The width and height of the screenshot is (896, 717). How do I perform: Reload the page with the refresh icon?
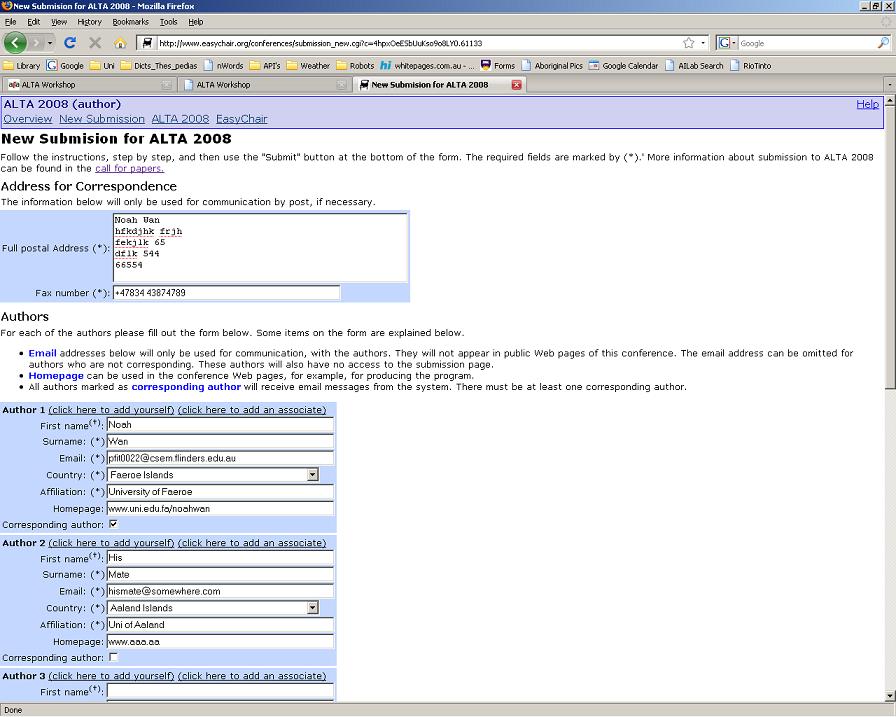coord(70,43)
